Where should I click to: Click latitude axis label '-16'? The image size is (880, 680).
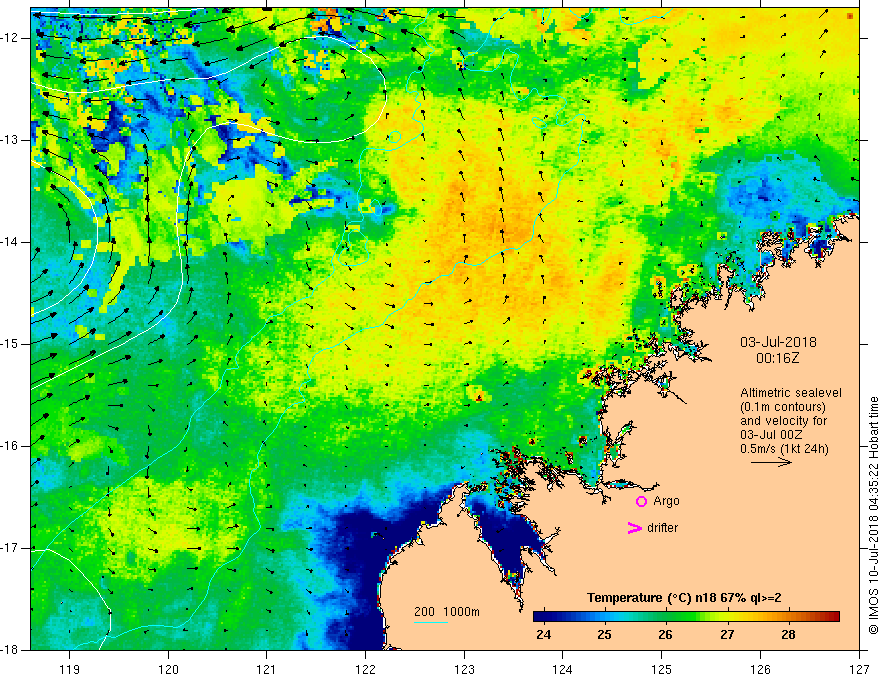(11, 446)
